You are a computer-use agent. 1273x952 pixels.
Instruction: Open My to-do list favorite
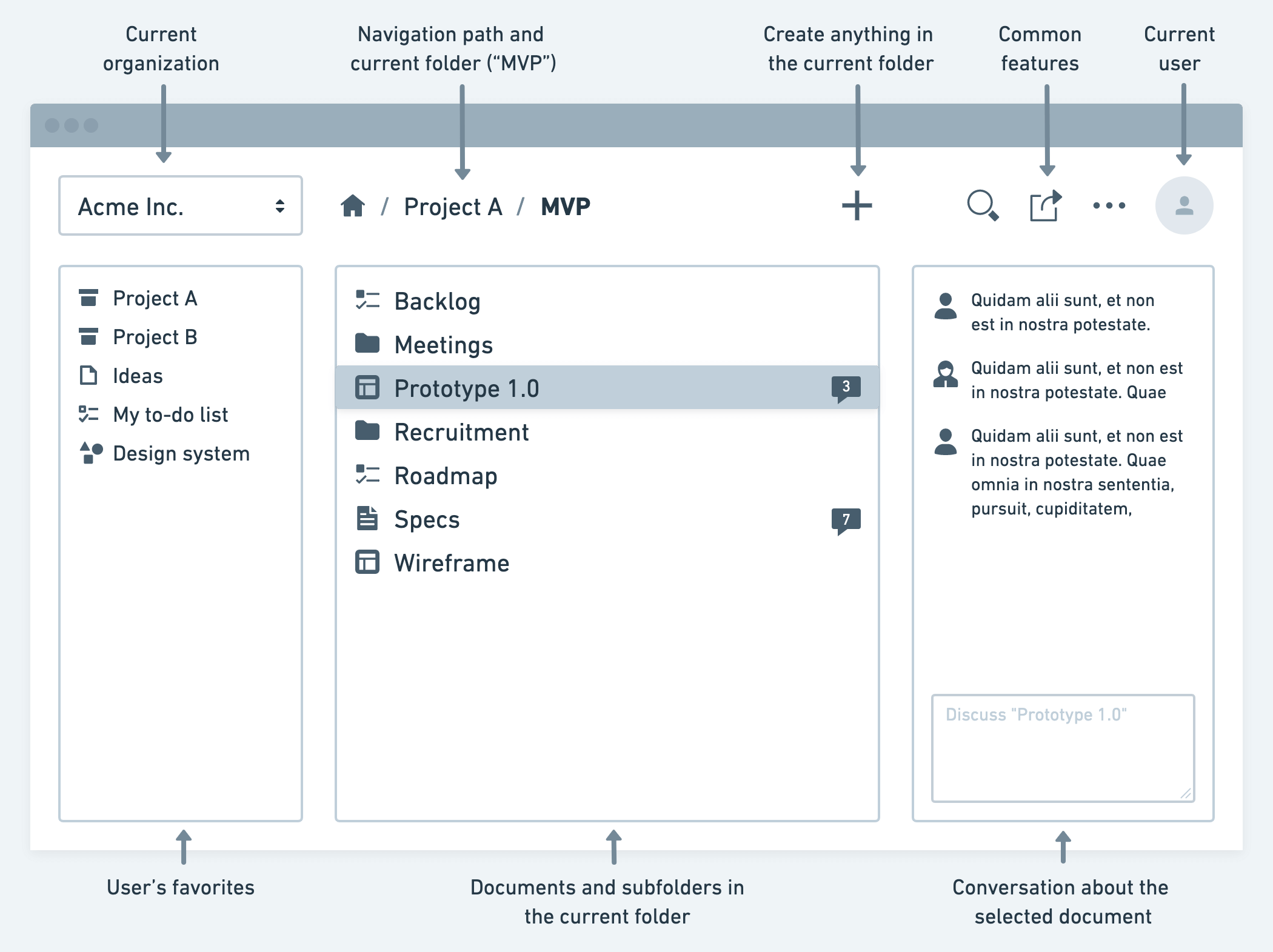[170, 415]
